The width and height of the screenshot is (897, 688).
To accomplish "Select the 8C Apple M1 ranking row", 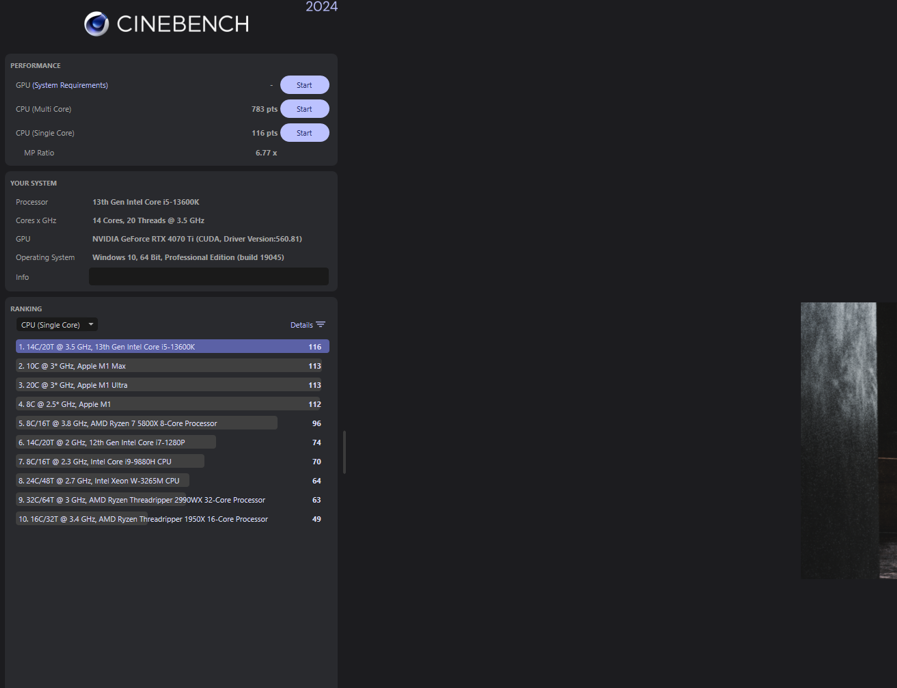I will click(172, 404).
